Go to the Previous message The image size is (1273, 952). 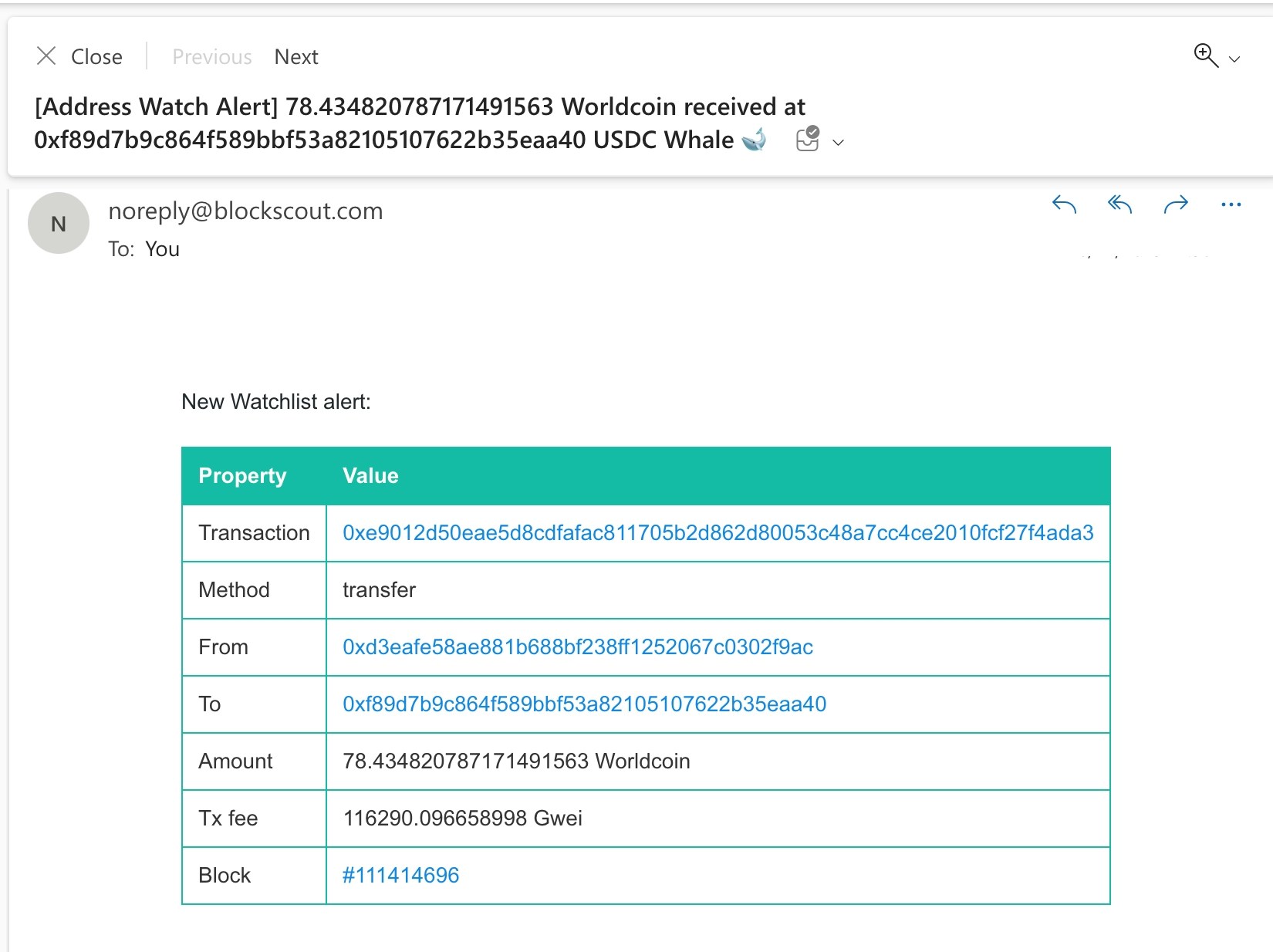[x=212, y=56]
